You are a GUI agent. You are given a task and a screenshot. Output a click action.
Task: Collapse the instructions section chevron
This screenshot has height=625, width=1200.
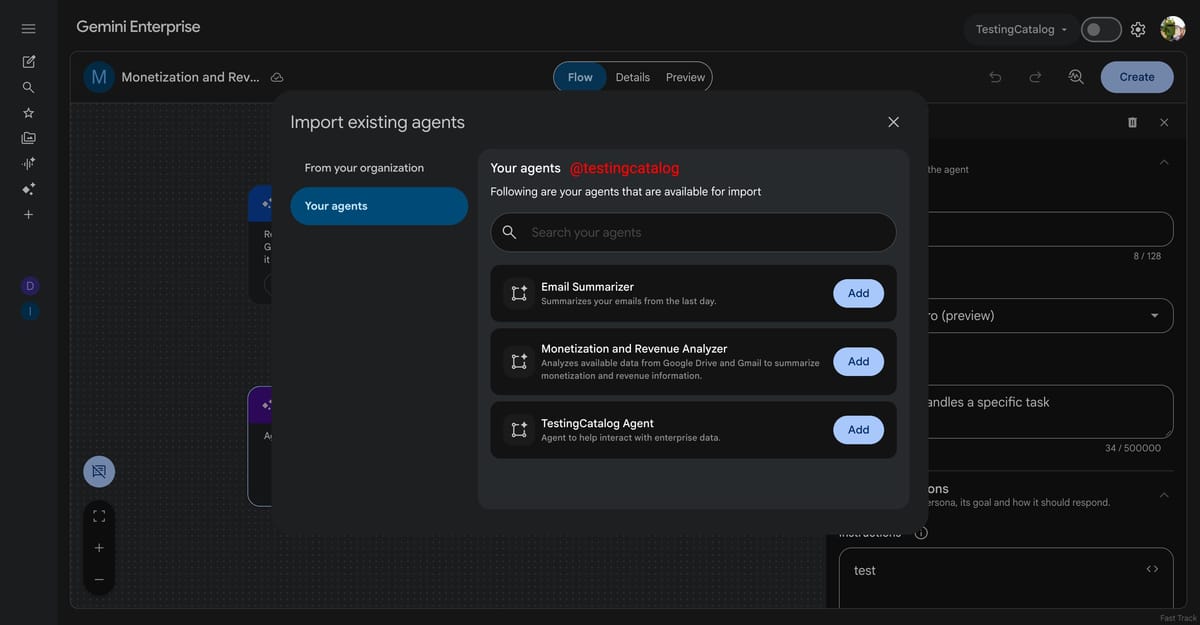[x=1163, y=495]
